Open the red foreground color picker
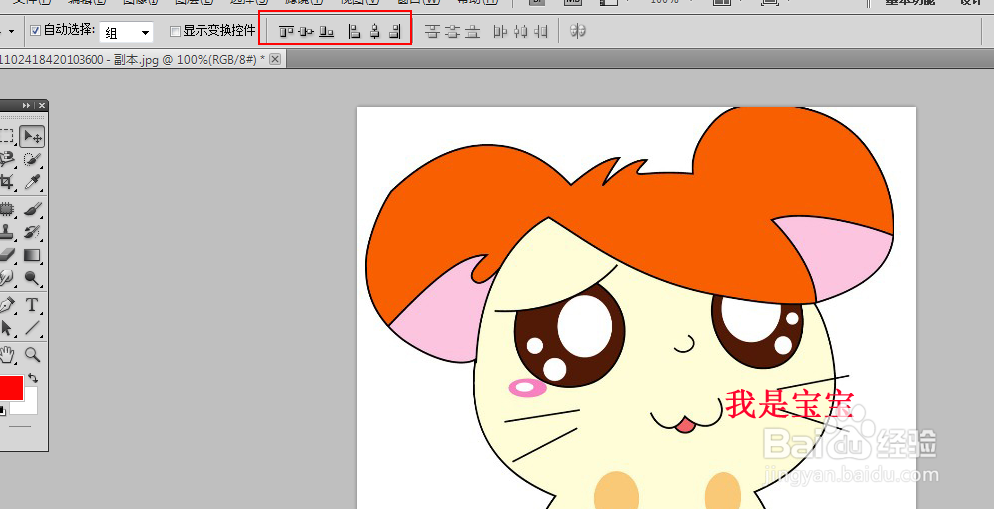Screen dimensions: 994x509 tap(10, 387)
